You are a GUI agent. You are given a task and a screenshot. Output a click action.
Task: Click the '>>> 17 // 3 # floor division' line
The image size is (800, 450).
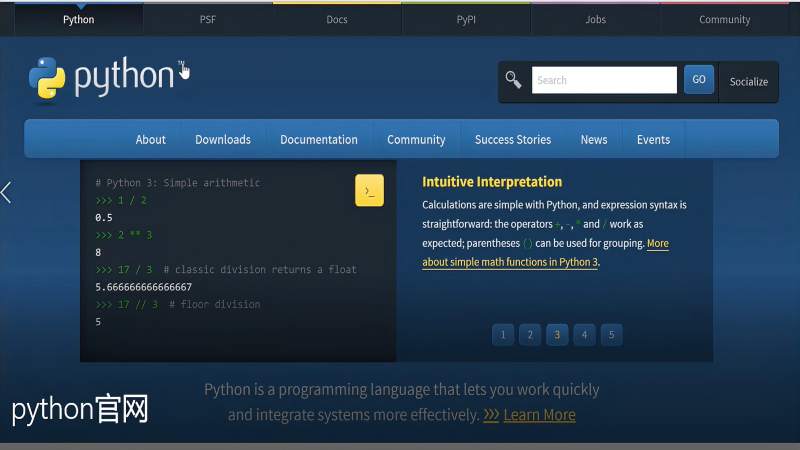click(178, 305)
